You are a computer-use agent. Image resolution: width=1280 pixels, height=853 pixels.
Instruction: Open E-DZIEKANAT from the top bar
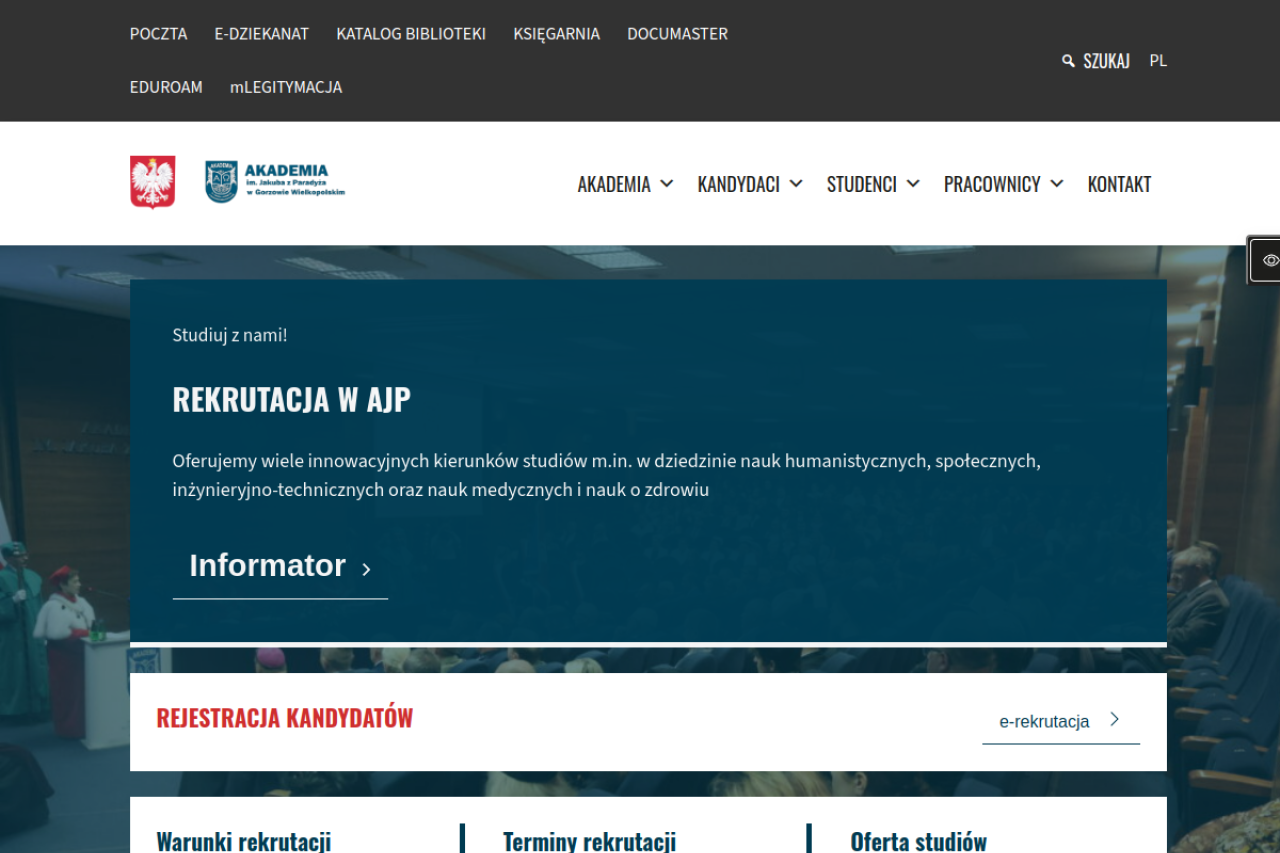[x=261, y=34]
